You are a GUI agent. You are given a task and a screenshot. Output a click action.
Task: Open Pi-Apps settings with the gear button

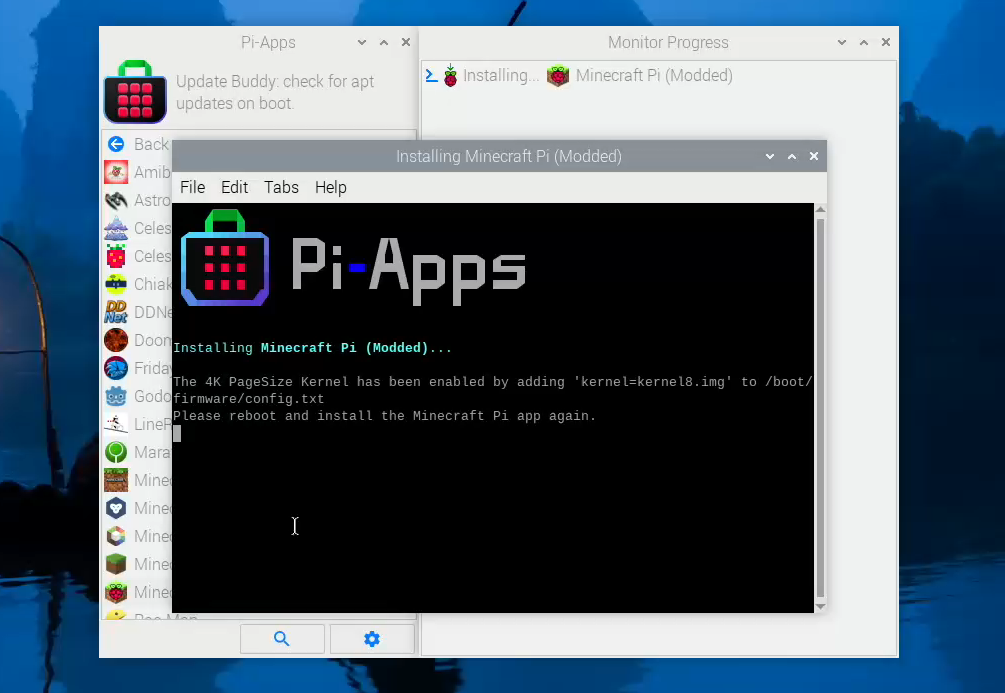pyautogui.click(x=372, y=639)
